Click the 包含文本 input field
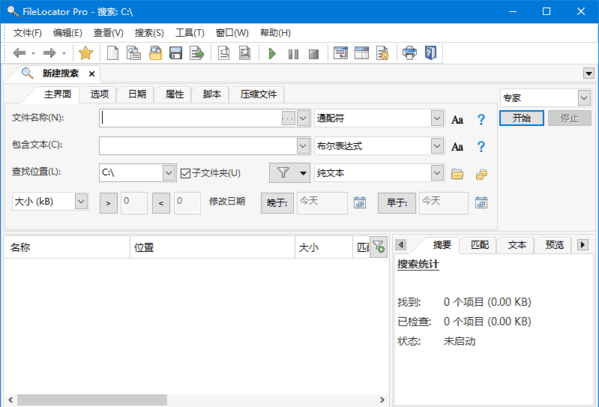Screen dimensions: 599x407 point(198,146)
